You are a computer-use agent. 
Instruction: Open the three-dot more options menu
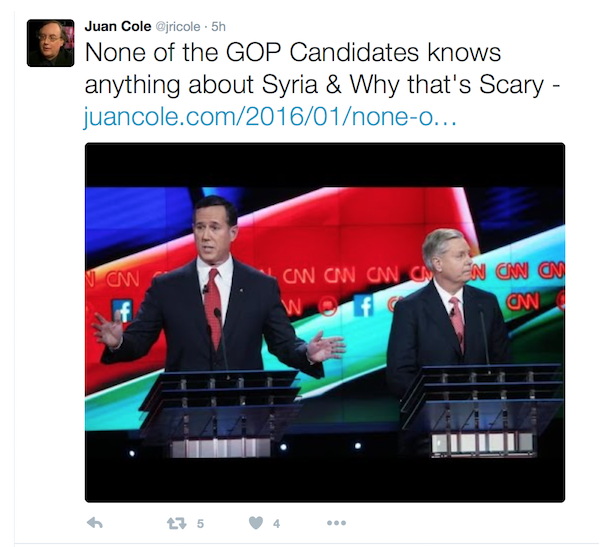click(x=336, y=523)
